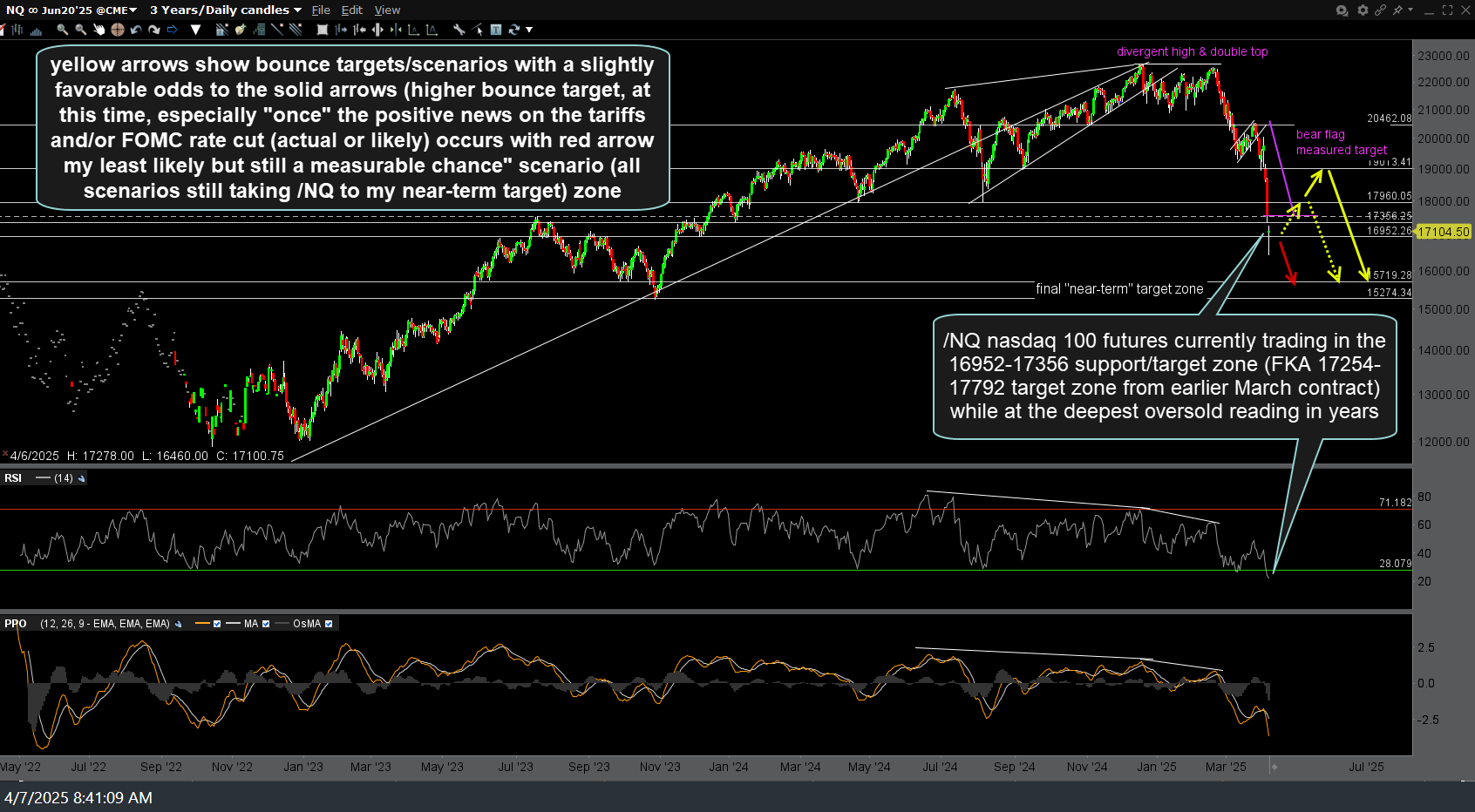
Task: Open RSI settings via its wrench icon
Action: point(81,477)
